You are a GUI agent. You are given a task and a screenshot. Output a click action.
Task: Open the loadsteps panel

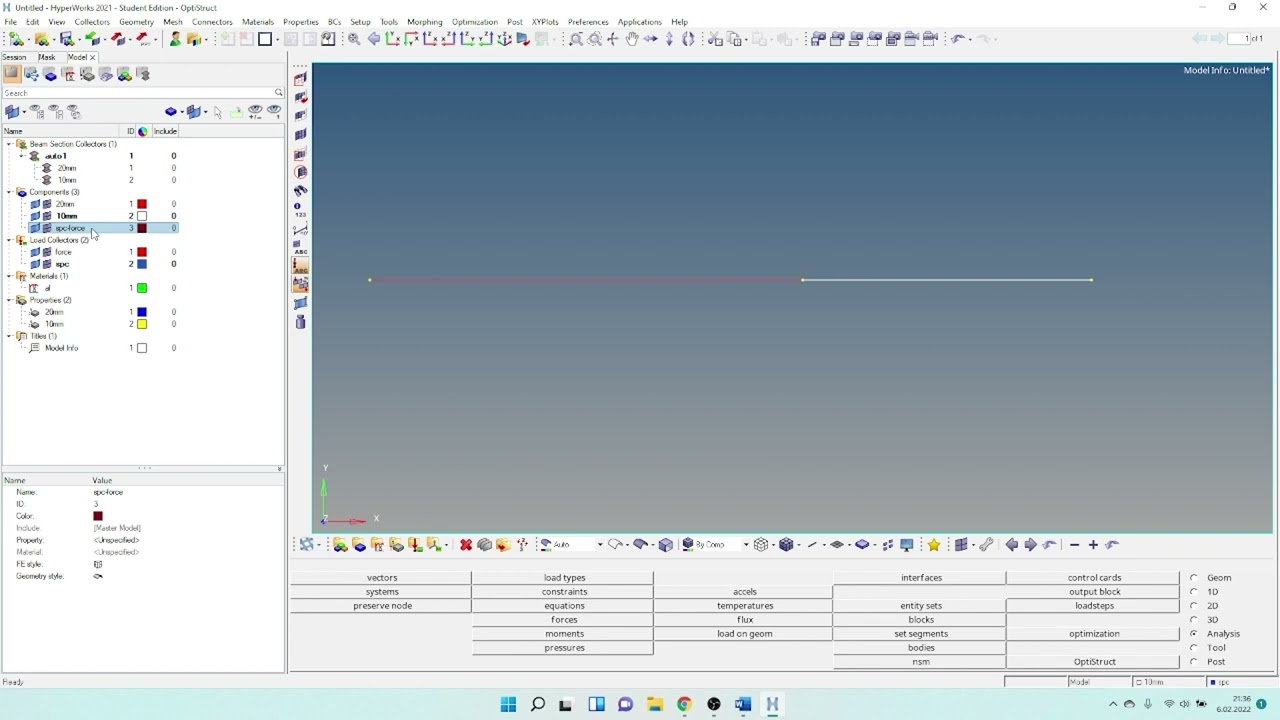tap(1094, 606)
